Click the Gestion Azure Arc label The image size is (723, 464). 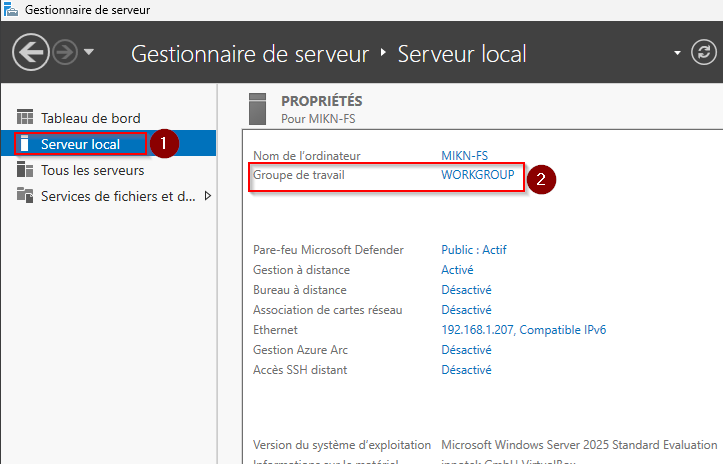click(300, 350)
